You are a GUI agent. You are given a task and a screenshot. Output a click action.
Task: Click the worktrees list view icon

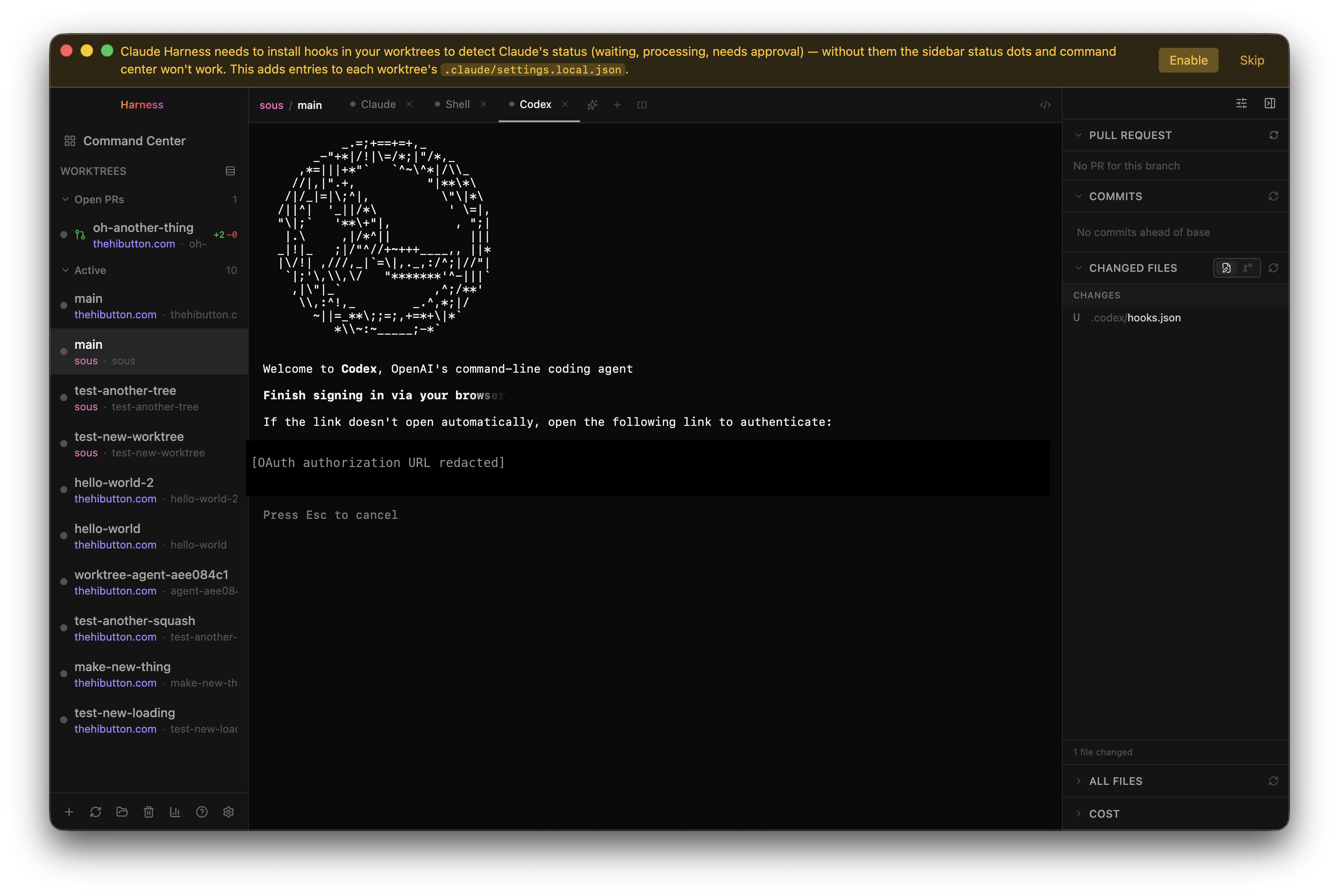[230, 171]
